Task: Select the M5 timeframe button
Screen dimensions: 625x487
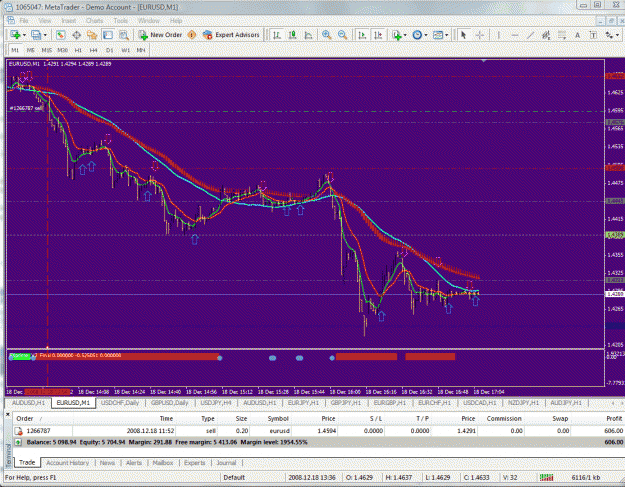Action: point(31,50)
